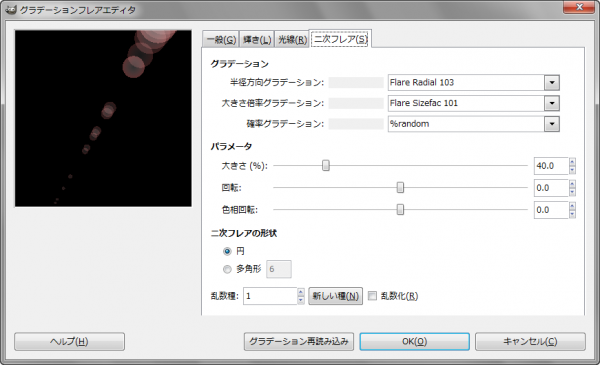600x365 pixels.
Task: Click the ヘルプ(H) button
Action: click(69, 341)
